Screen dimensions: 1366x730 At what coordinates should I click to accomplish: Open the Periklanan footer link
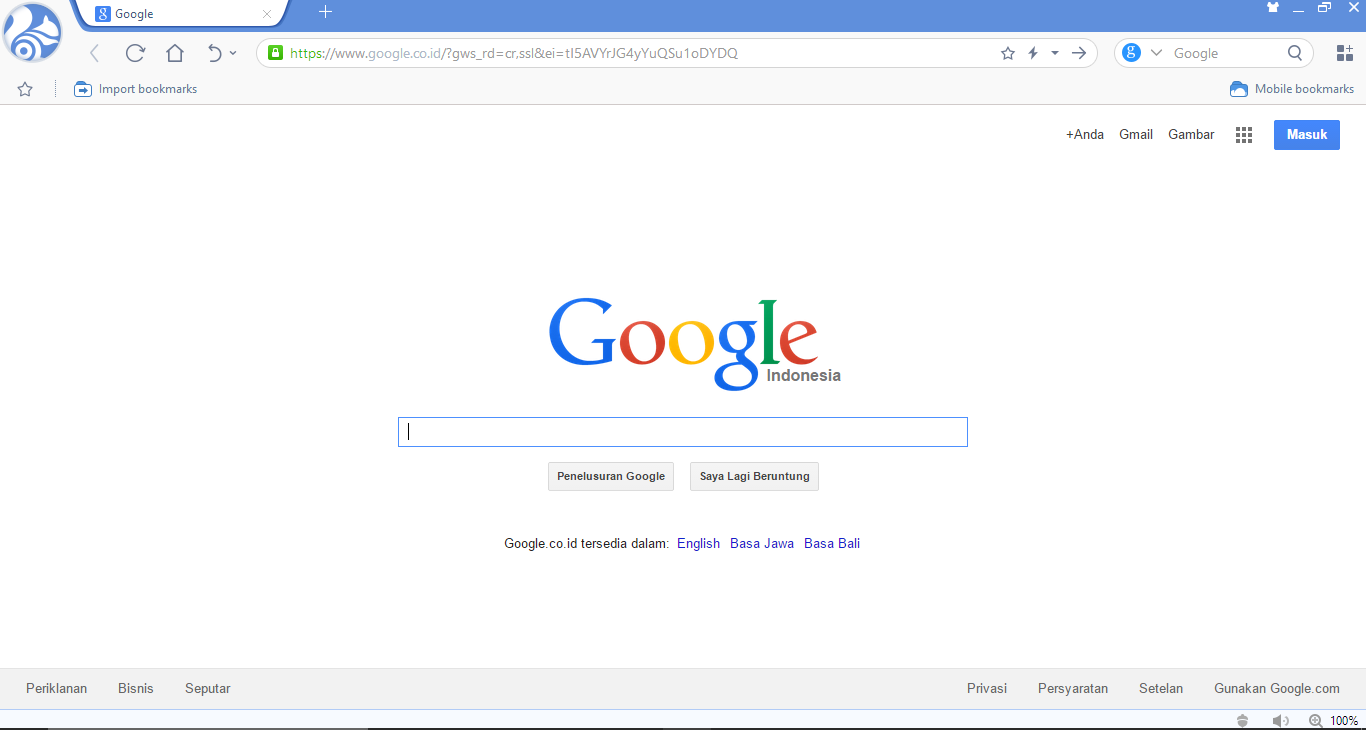[57, 688]
